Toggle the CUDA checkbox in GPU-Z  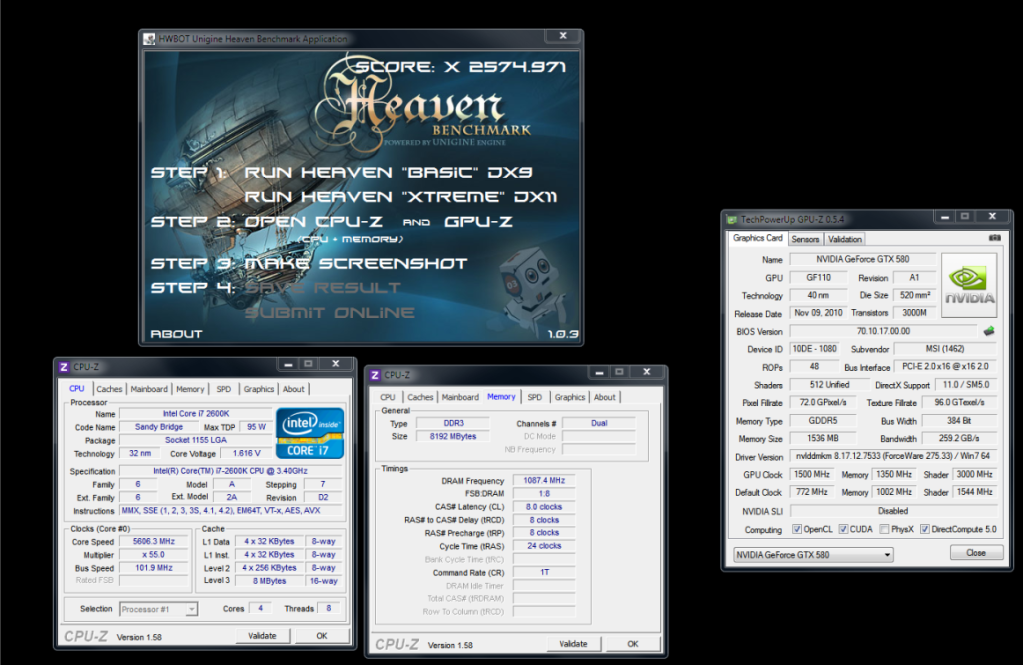pos(843,529)
